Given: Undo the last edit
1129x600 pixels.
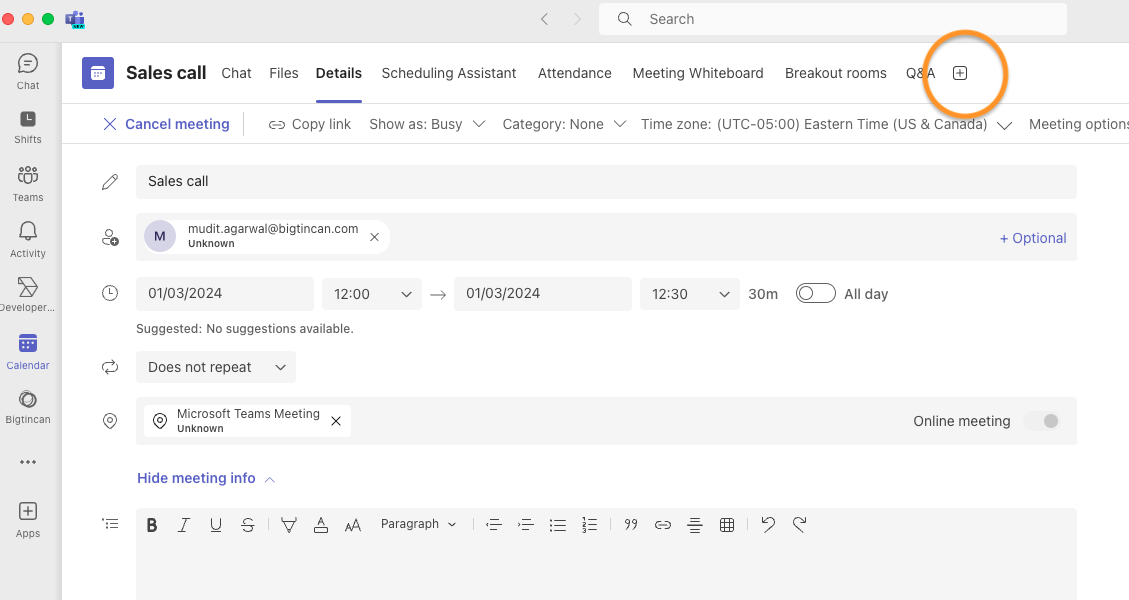Looking at the screenshot, I should [x=768, y=524].
